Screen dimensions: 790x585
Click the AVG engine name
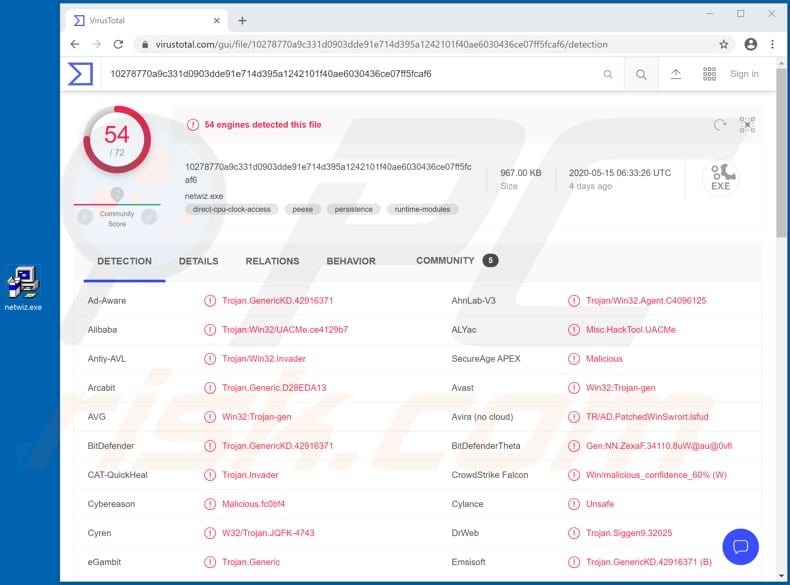click(x=96, y=417)
